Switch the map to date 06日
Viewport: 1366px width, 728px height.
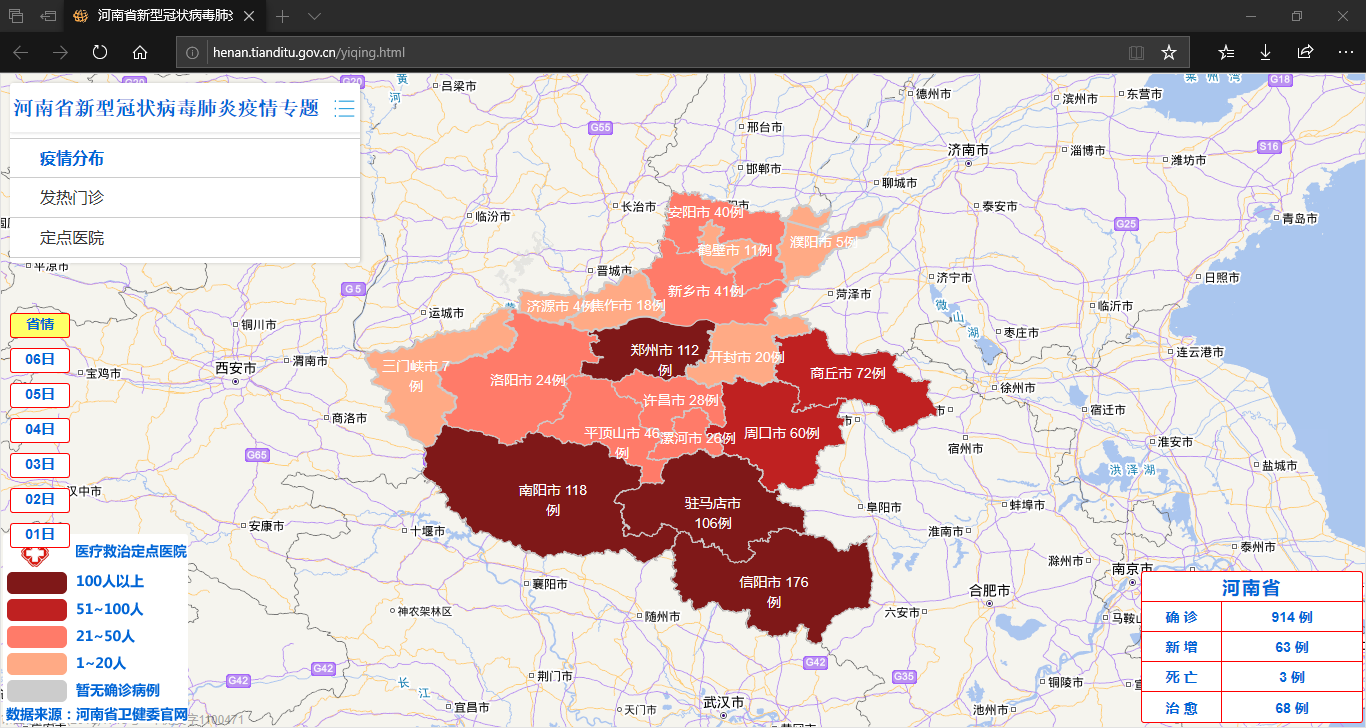pos(39,359)
